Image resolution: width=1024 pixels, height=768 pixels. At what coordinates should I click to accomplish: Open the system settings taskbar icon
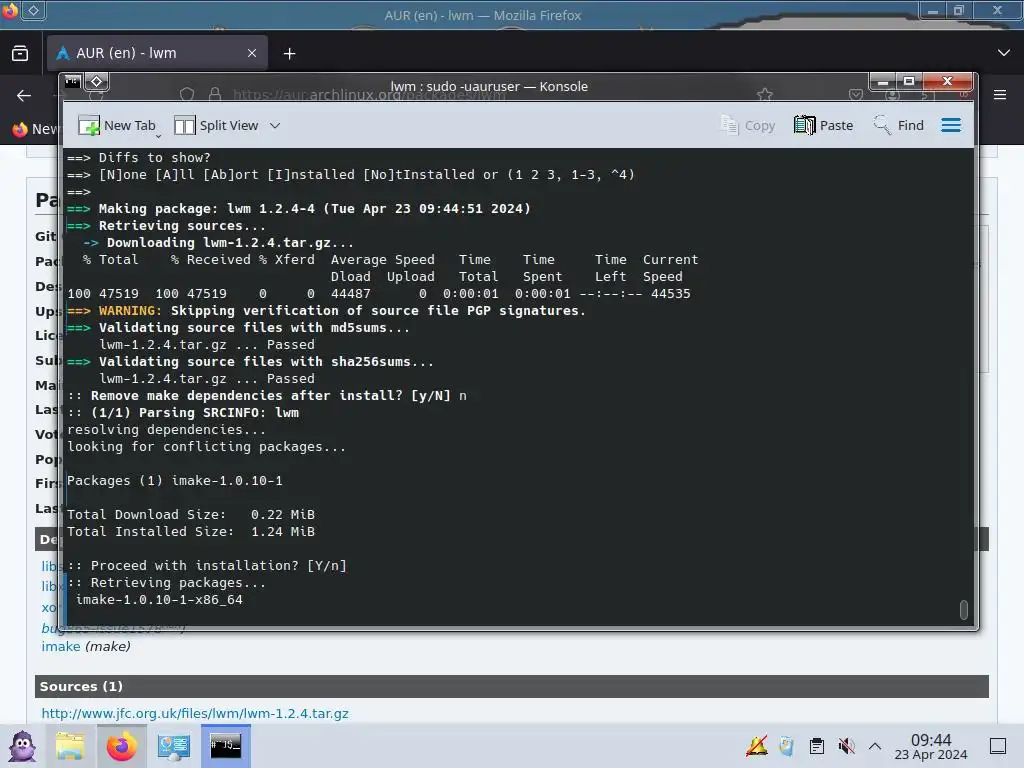[x=173, y=746]
